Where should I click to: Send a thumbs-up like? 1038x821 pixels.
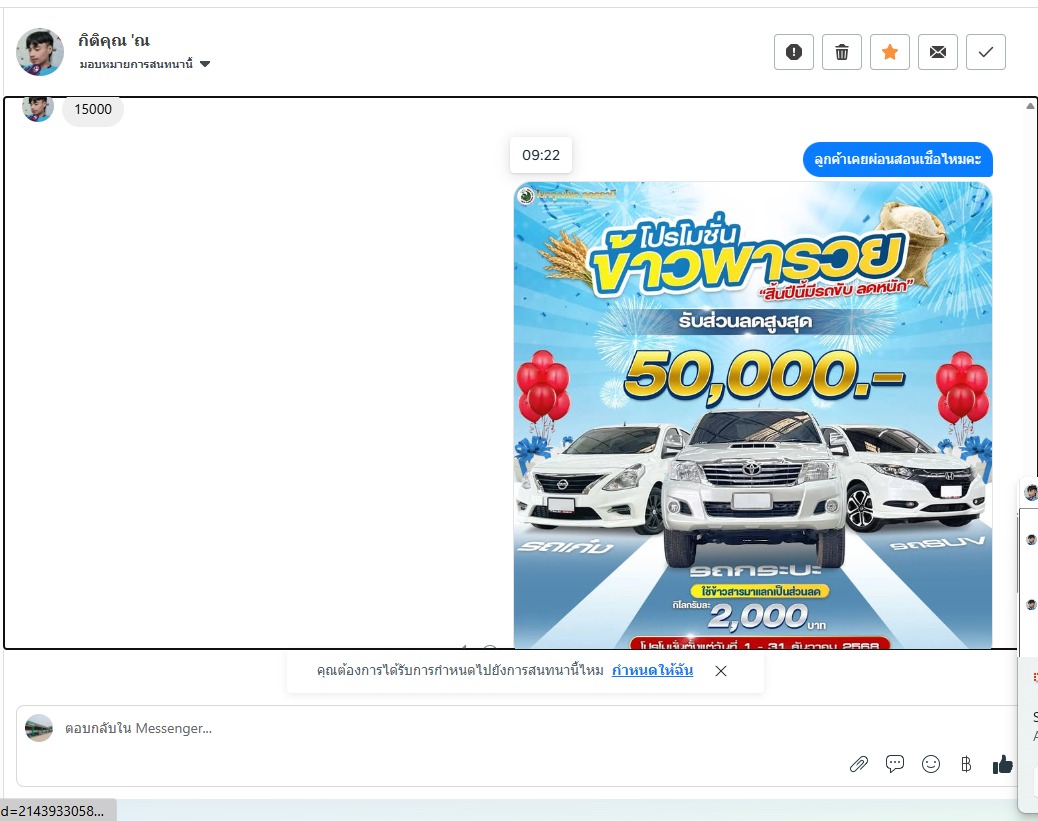point(1002,765)
